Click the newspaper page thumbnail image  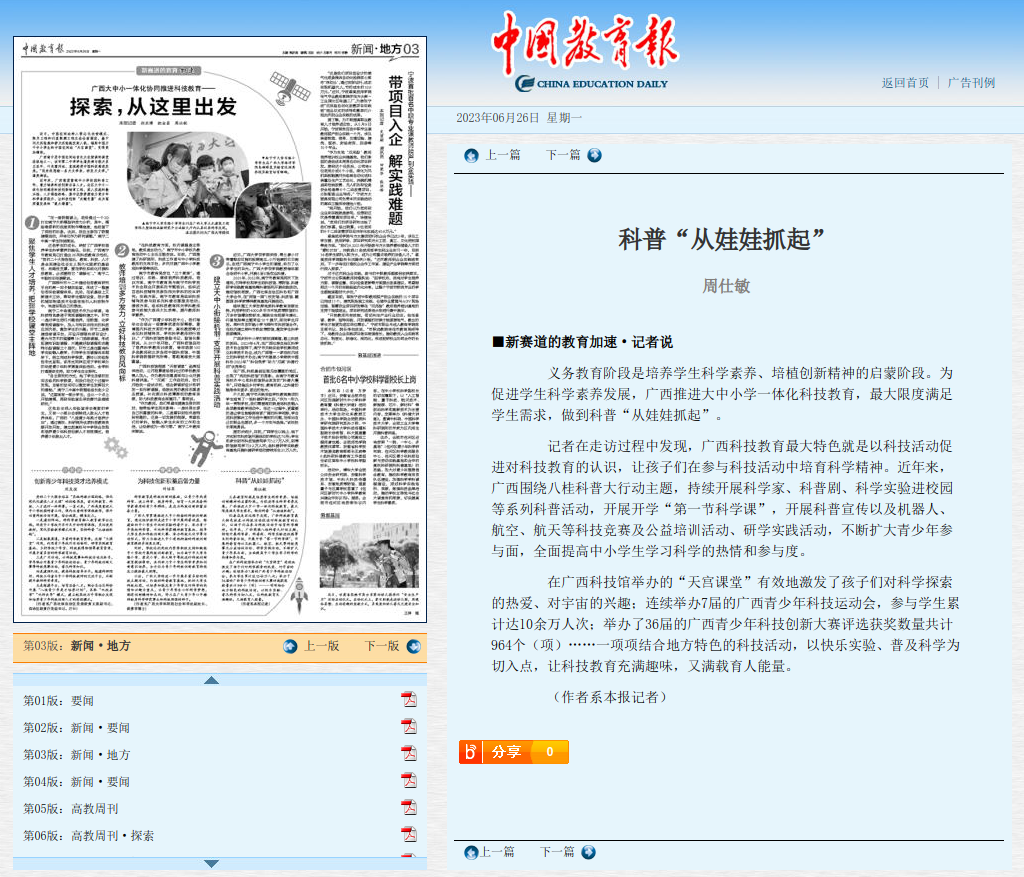click(220, 330)
